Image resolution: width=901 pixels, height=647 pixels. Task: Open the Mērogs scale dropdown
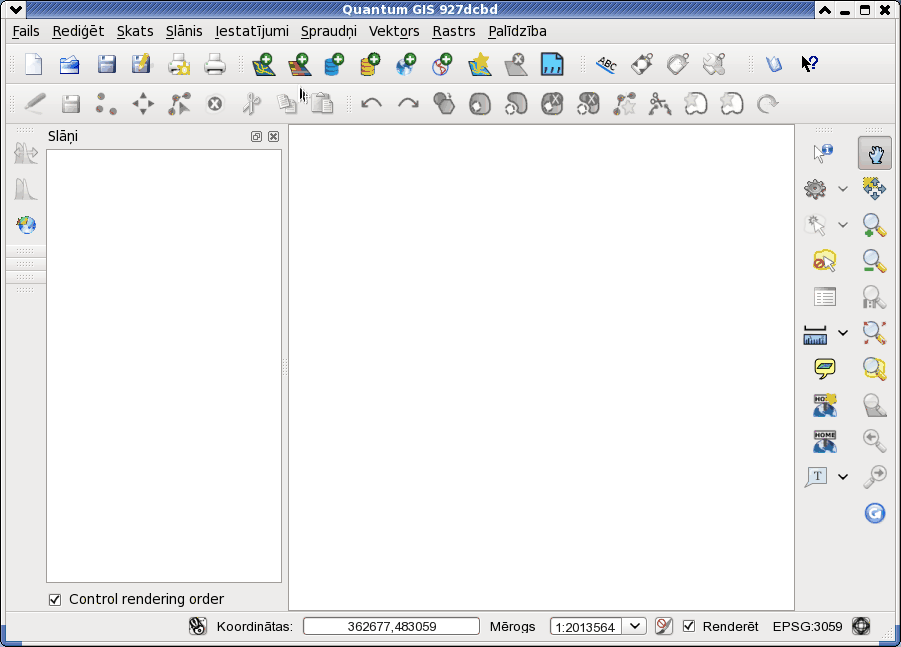634,626
